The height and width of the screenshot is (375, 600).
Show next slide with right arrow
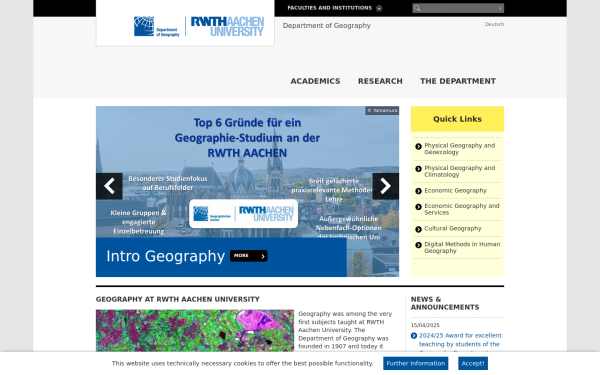385,186
